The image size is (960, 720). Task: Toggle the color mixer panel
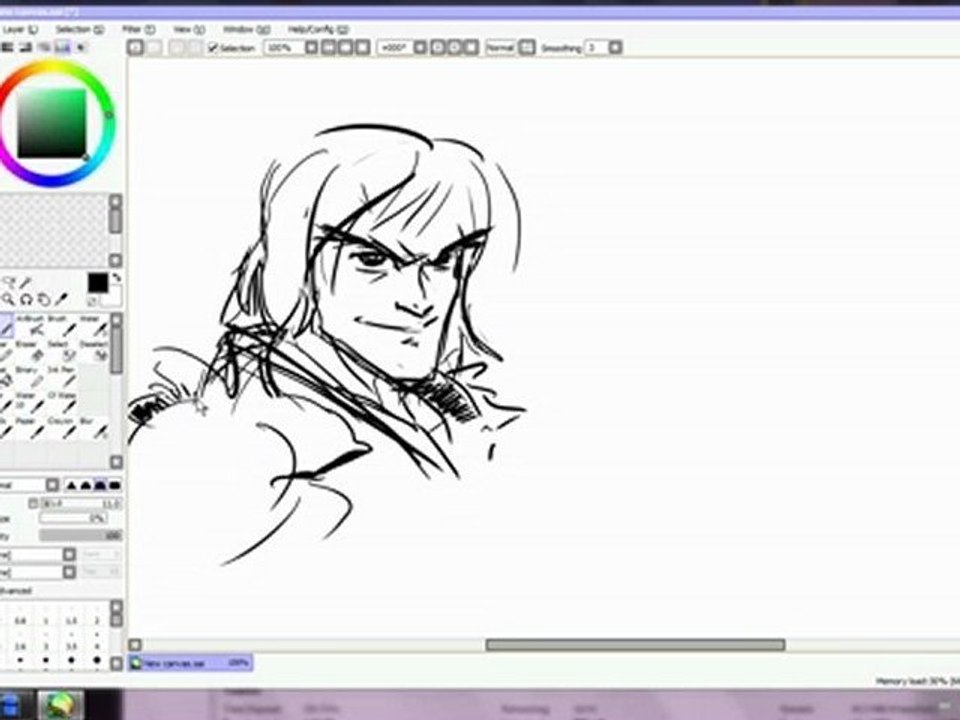click(x=44, y=47)
